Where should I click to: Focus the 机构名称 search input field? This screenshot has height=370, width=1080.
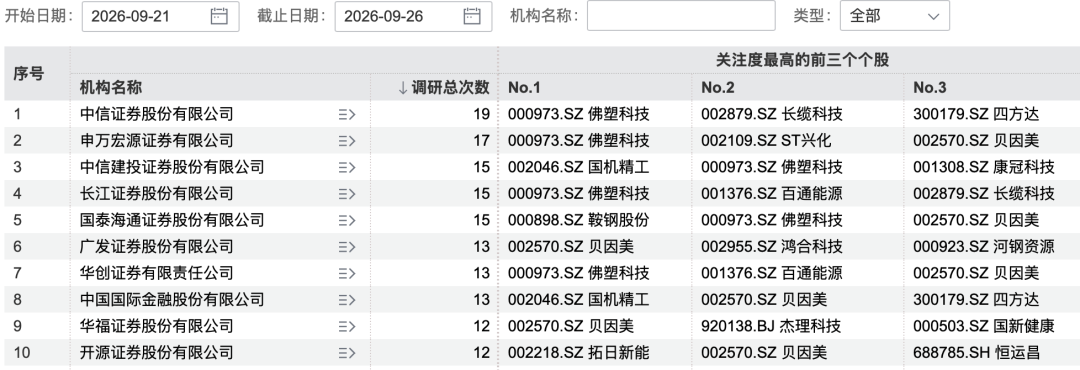[x=681, y=16]
